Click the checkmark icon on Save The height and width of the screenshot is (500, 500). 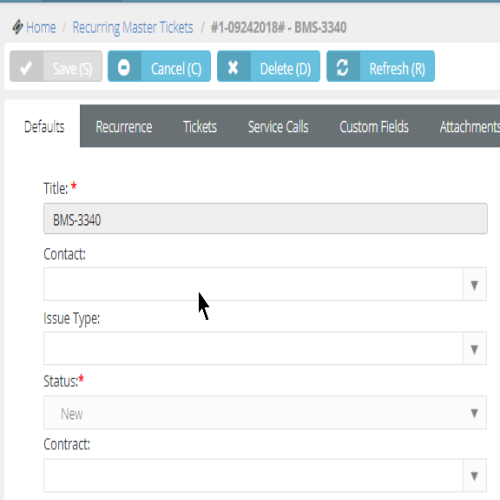click(x=26, y=68)
